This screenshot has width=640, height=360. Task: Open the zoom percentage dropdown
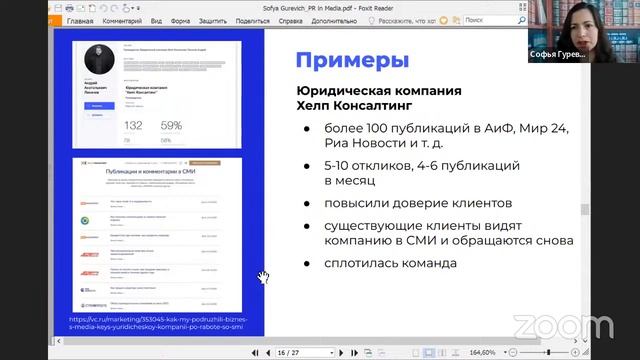[505, 353]
